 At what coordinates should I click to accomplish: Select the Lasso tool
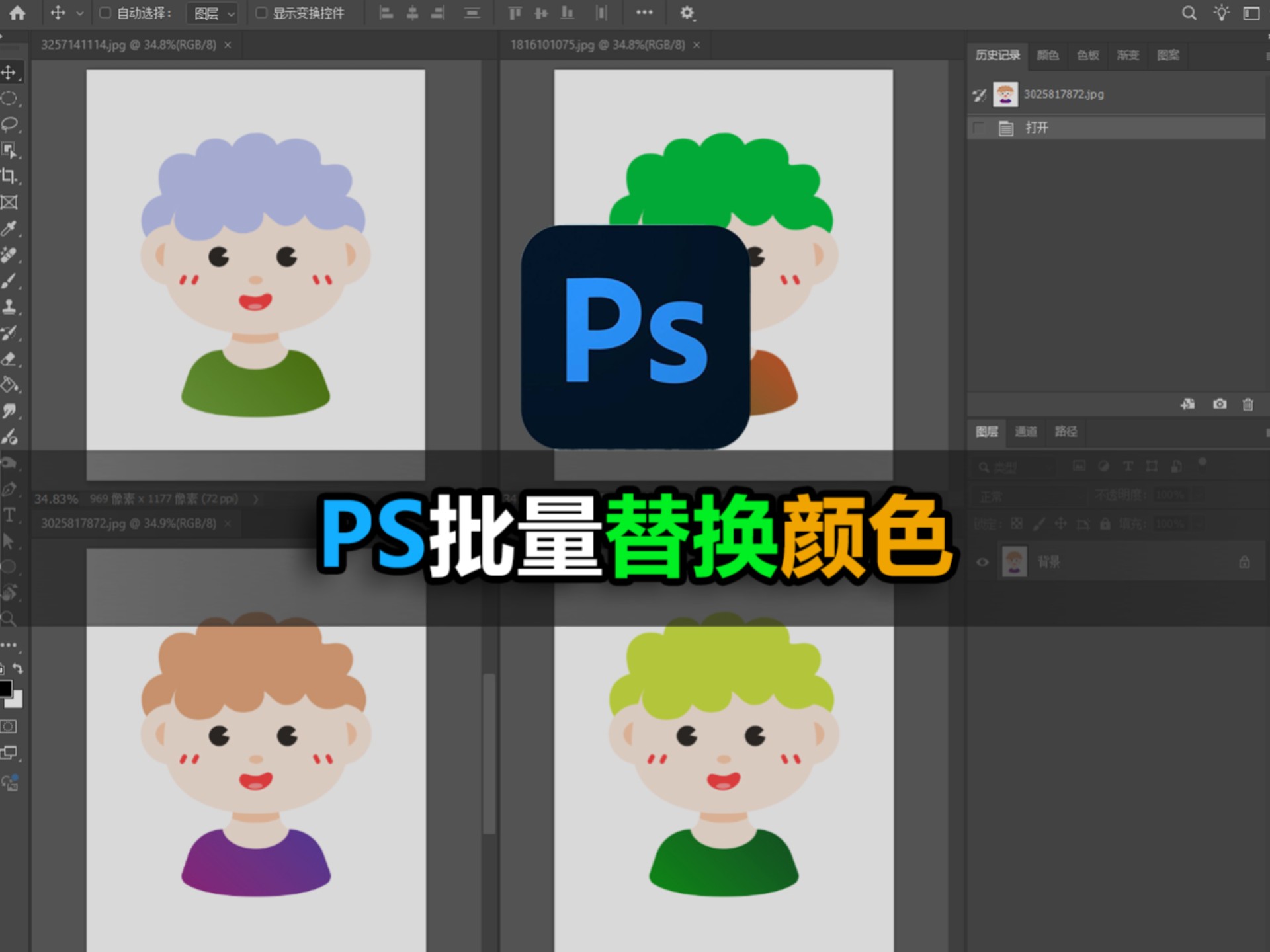point(9,124)
